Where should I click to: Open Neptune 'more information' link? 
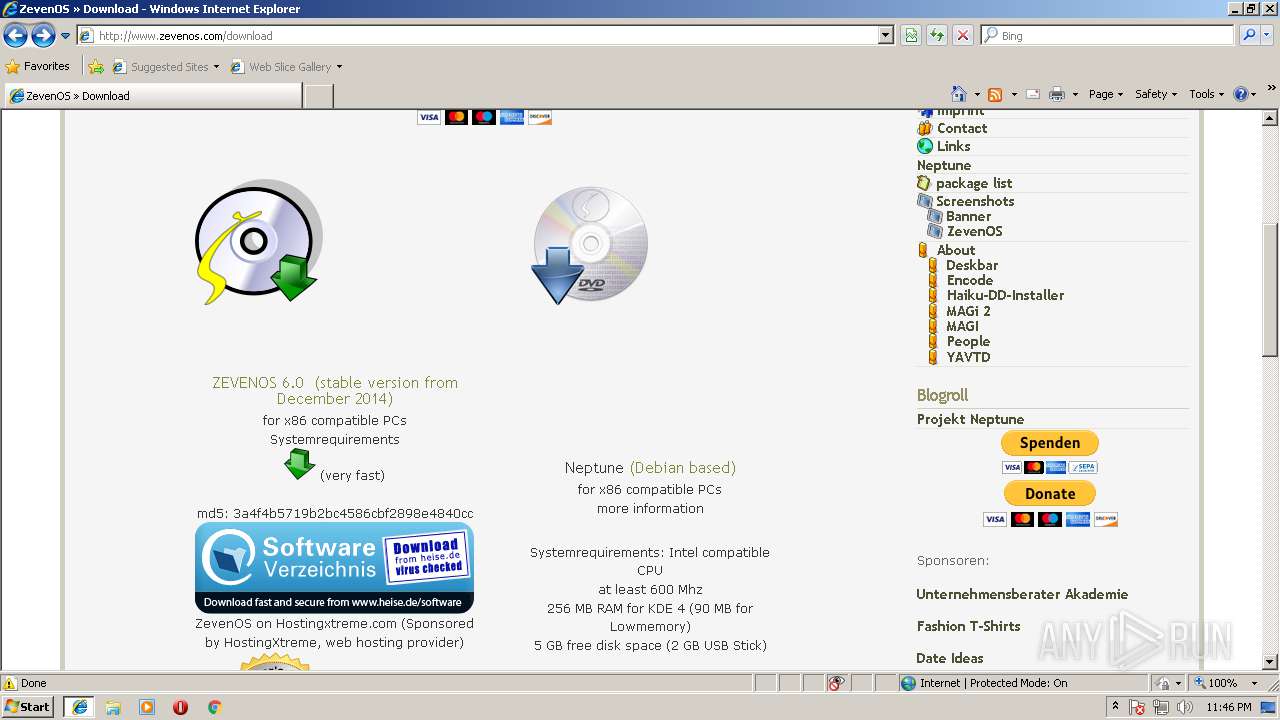point(650,508)
